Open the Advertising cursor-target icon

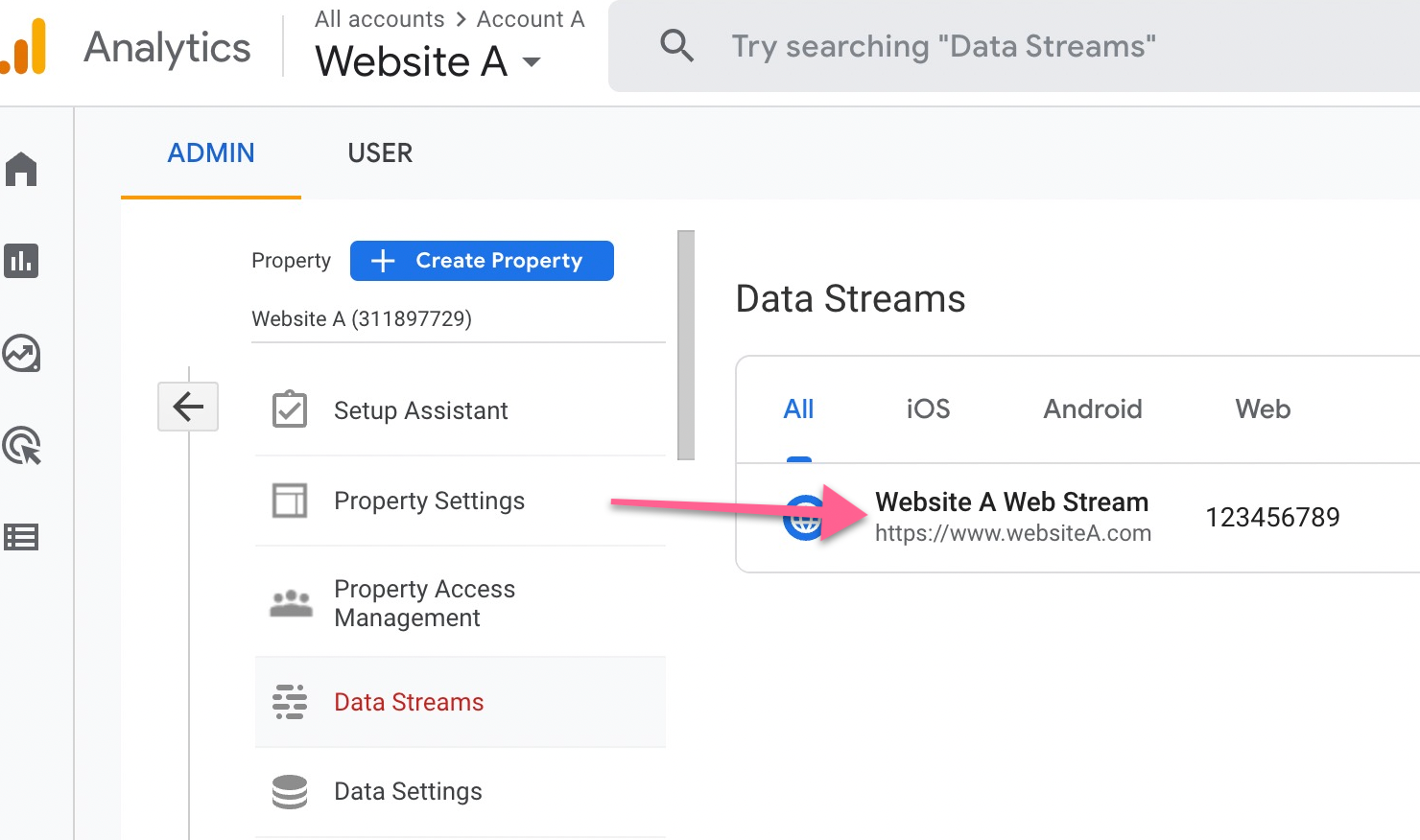click(21, 446)
